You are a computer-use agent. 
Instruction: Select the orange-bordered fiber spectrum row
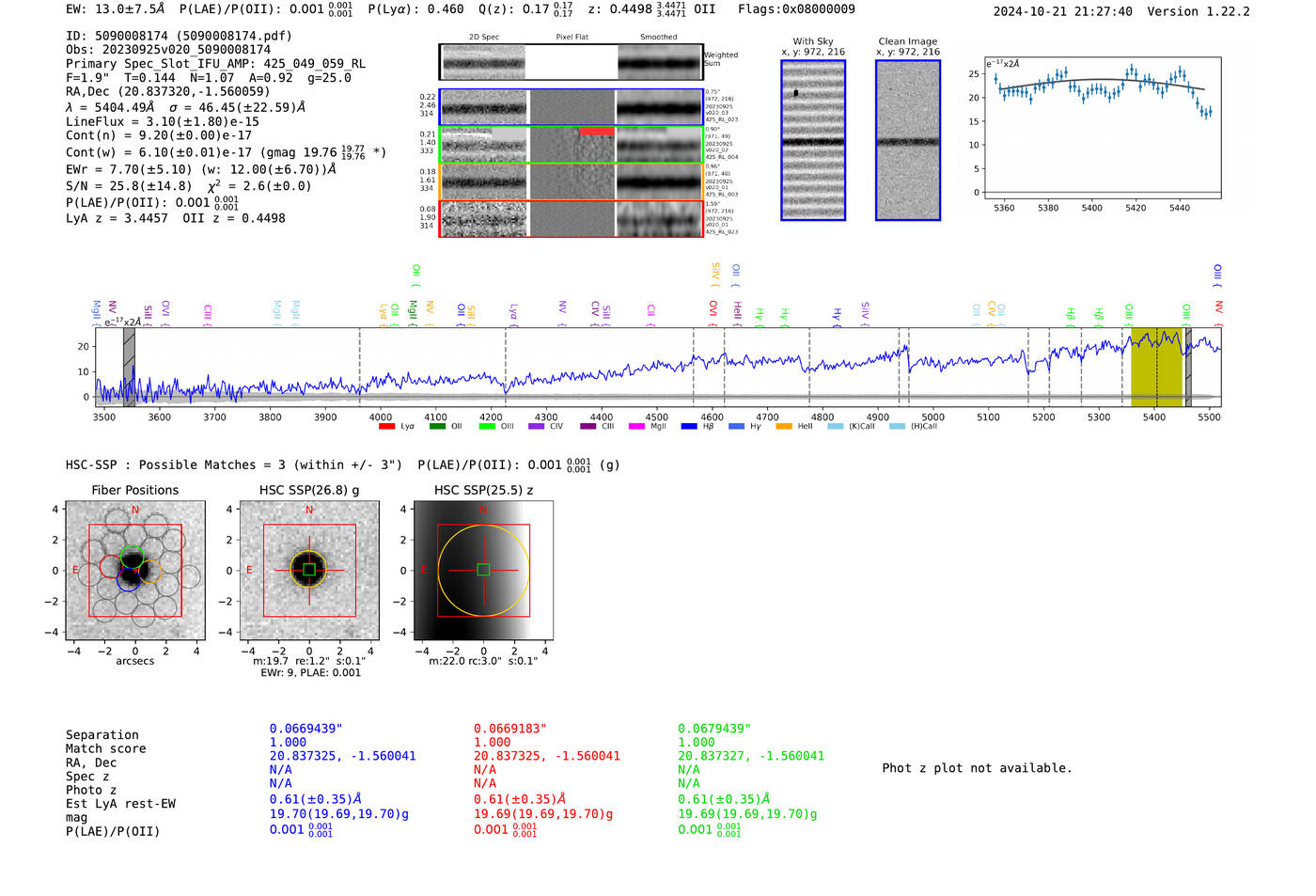coord(571,181)
